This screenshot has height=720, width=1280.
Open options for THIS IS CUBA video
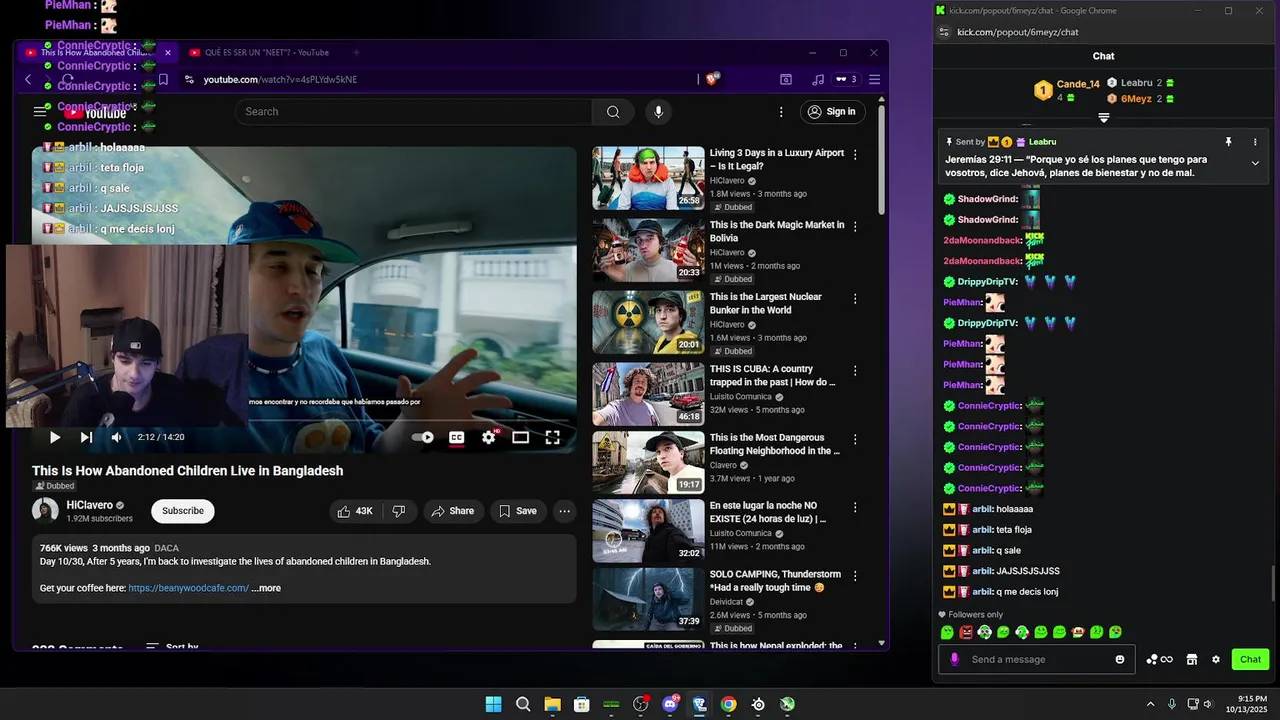(855, 371)
